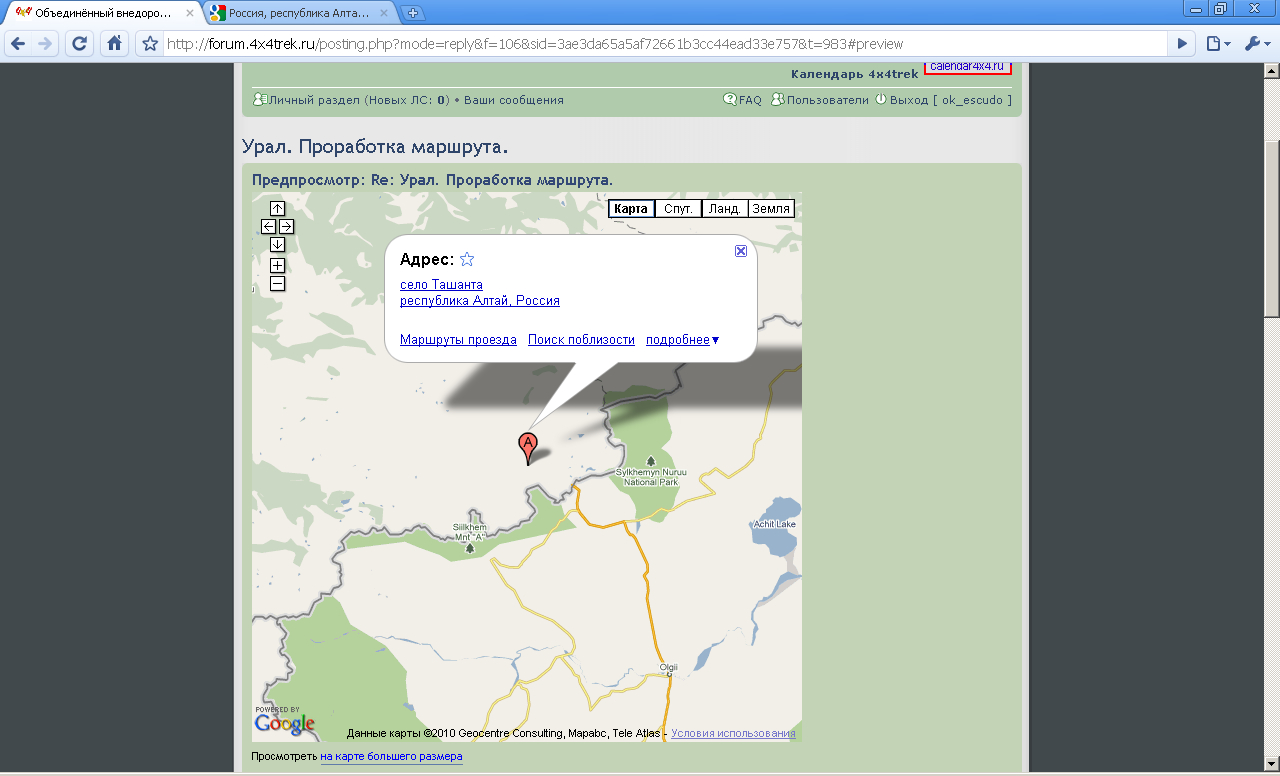Image resolution: width=1280 pixels, height=776 pixels.
Task: Pan the map left with arrow button
Action: 269,227
